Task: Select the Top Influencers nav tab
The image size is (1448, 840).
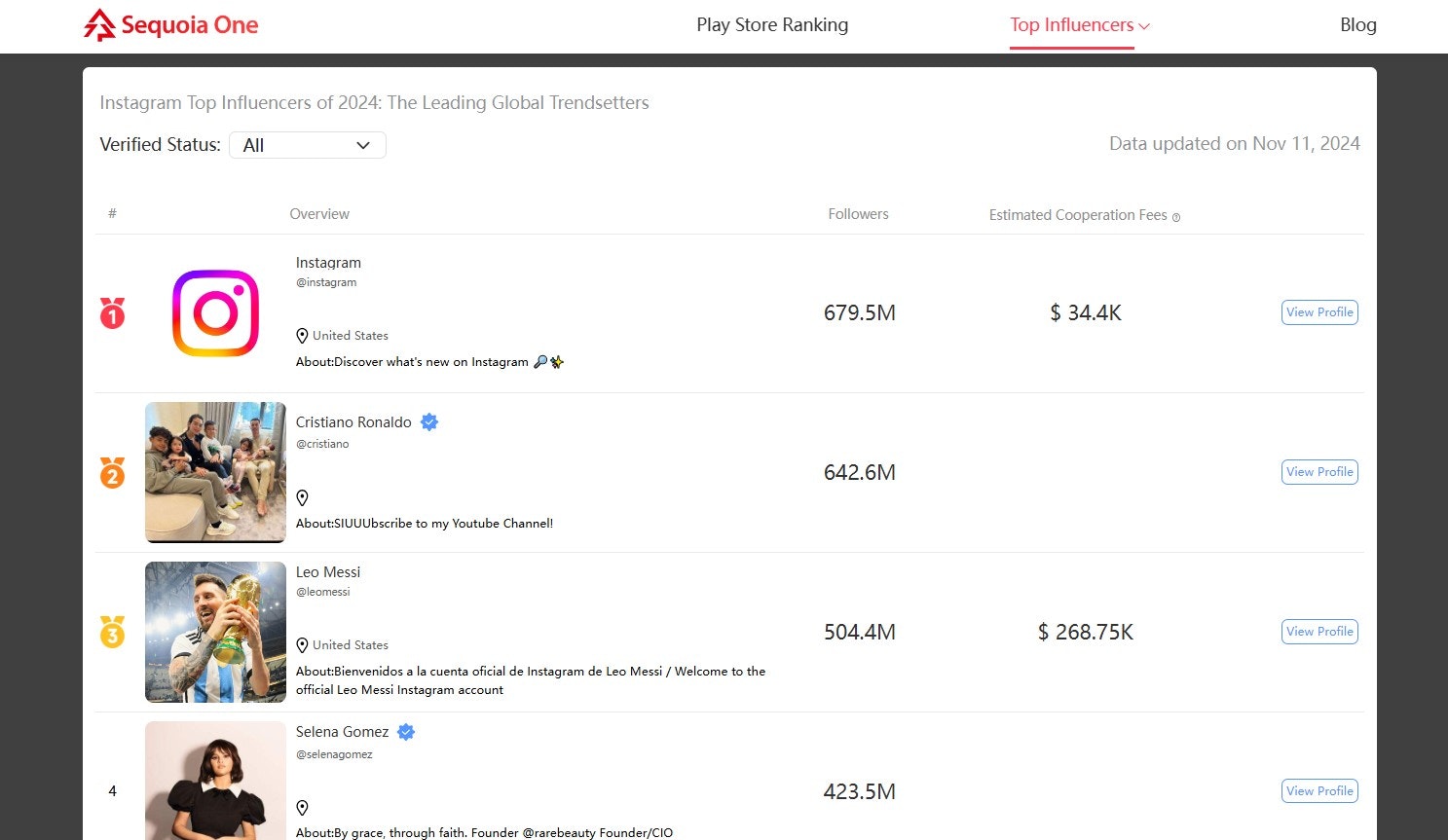Action: 1071,25
